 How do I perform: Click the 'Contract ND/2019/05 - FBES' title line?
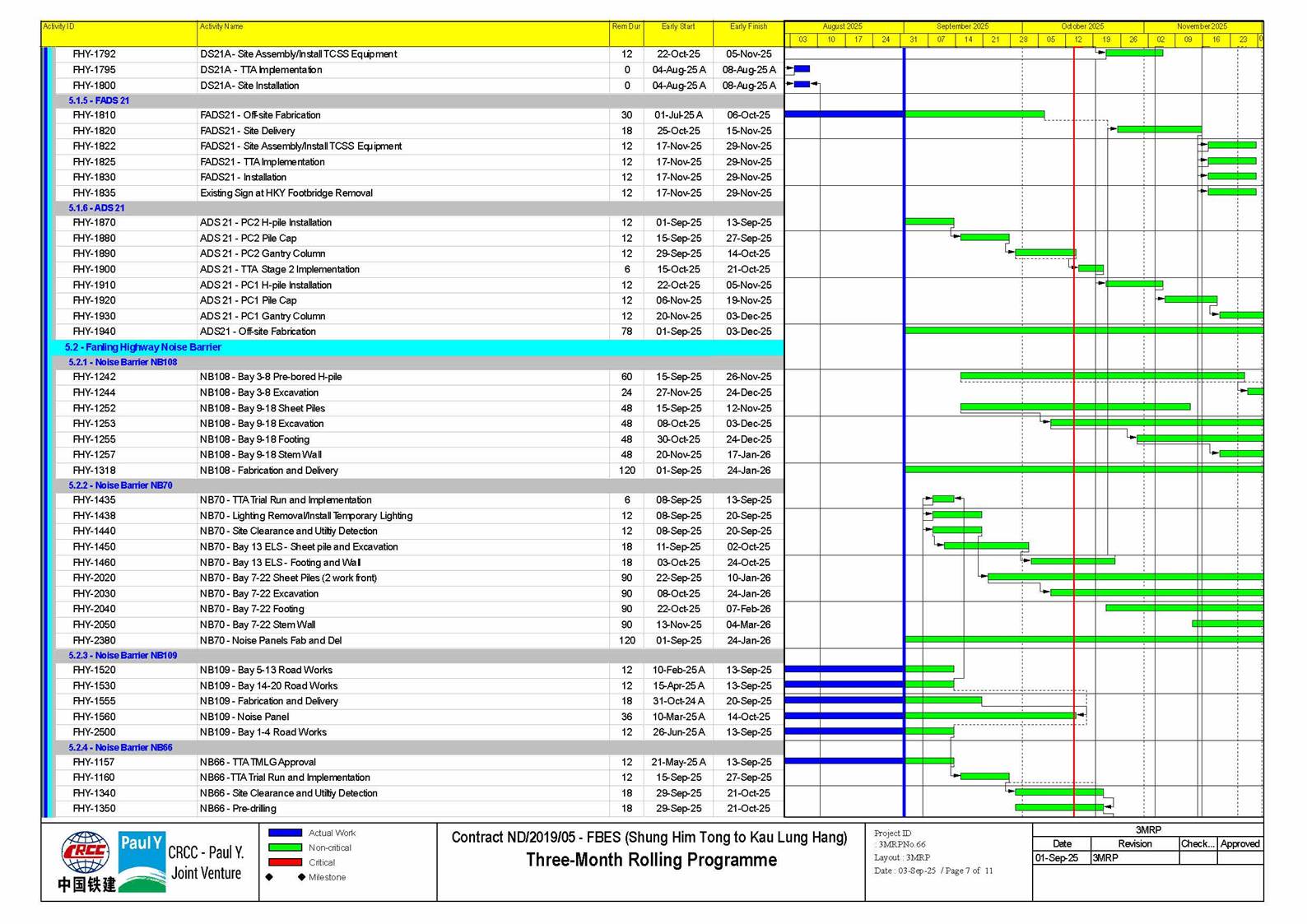tap(649, 838)
